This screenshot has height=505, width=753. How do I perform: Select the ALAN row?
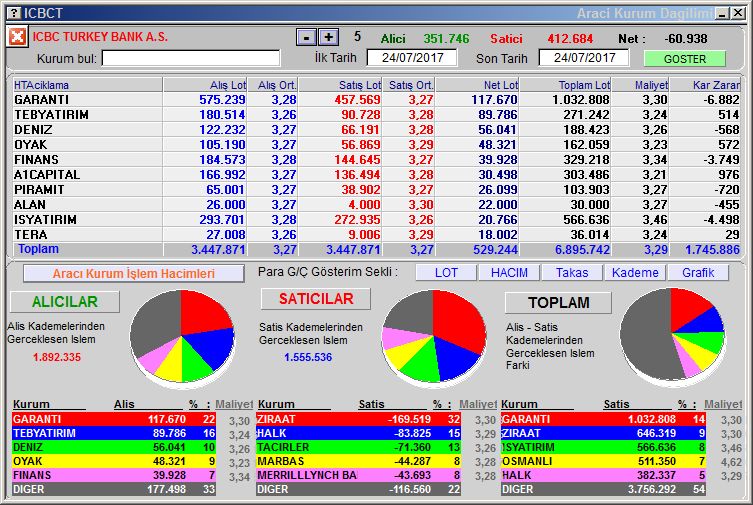coord(376,204)
